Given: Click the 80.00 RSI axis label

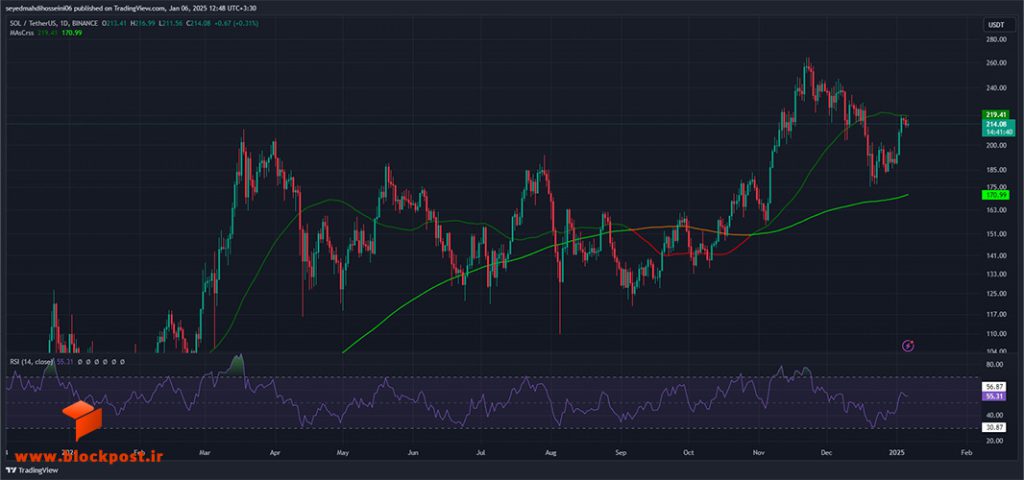Looking at the screenshot, I should (994, 364).
